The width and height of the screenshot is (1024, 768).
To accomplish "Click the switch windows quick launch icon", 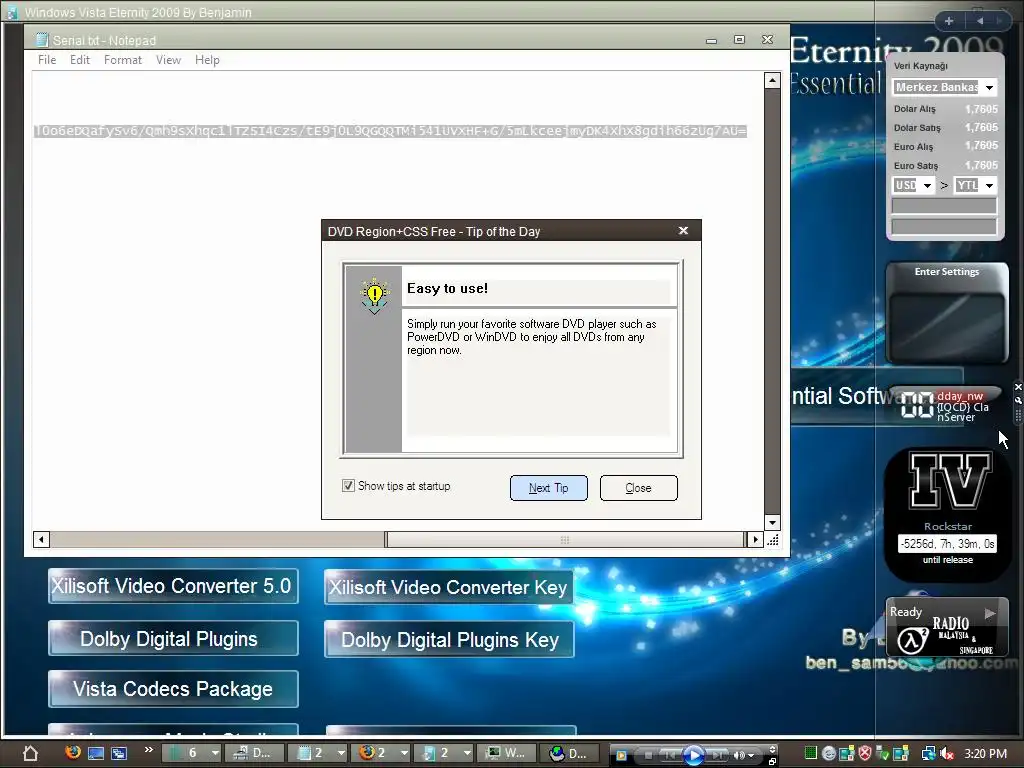I will [119, 753].
